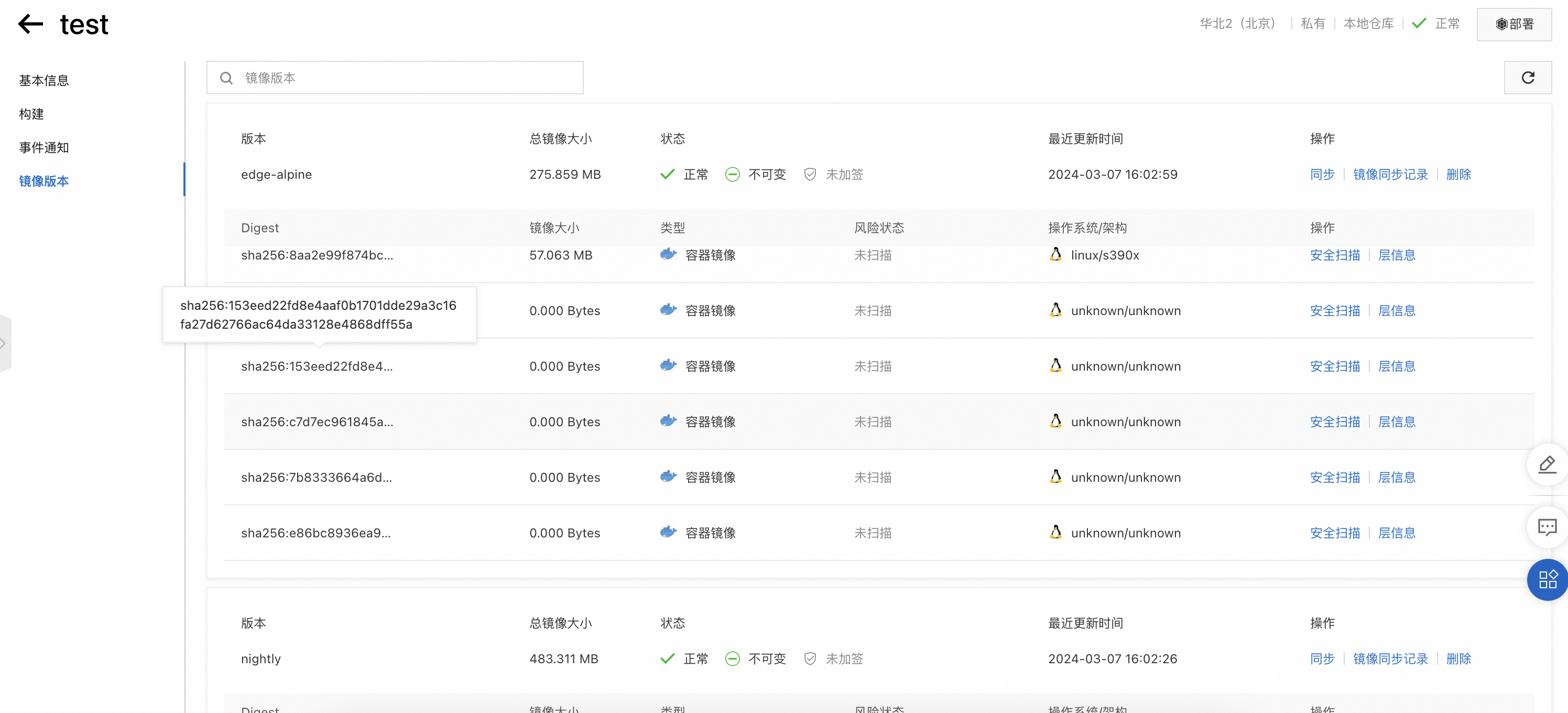The image size is (1568, 713).
Task: Click 层信息 for sha256:c7d7ec961845a digest
Action: coord(1396,422)
